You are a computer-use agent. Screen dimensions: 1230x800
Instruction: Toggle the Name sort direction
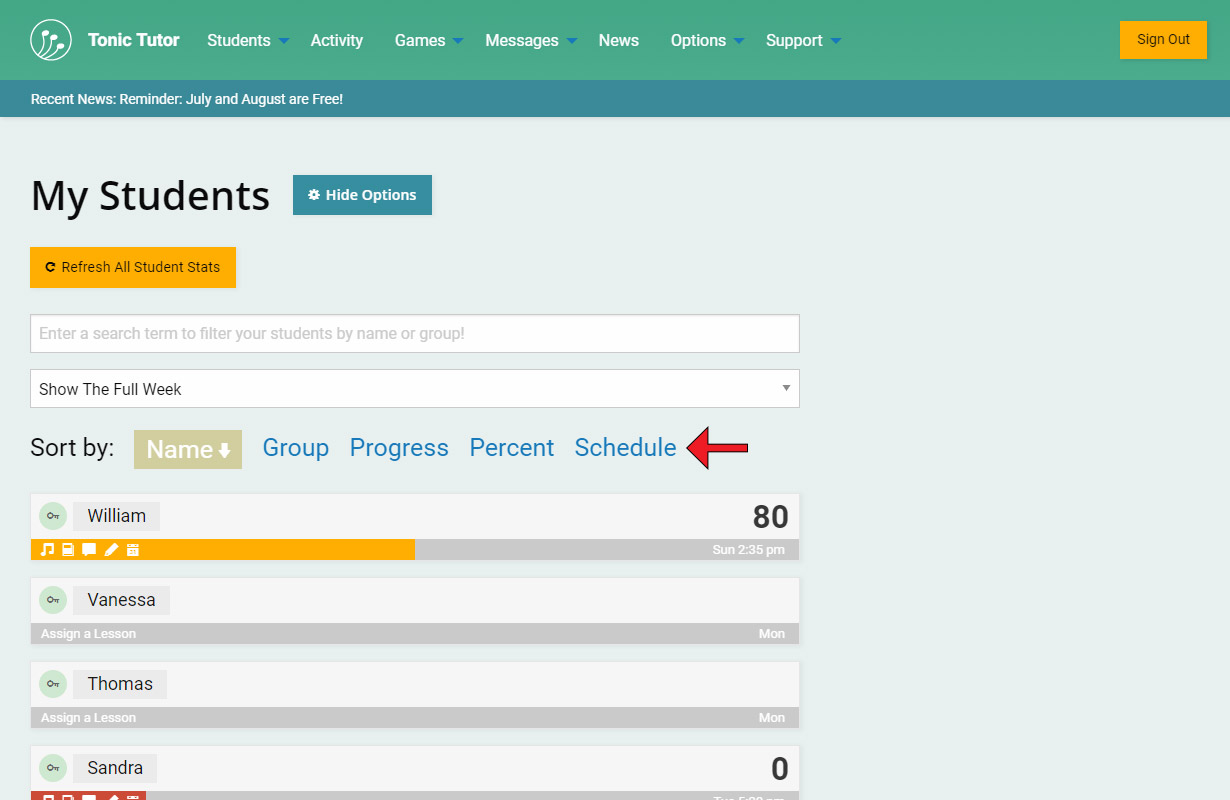click(x=188, y=450)
